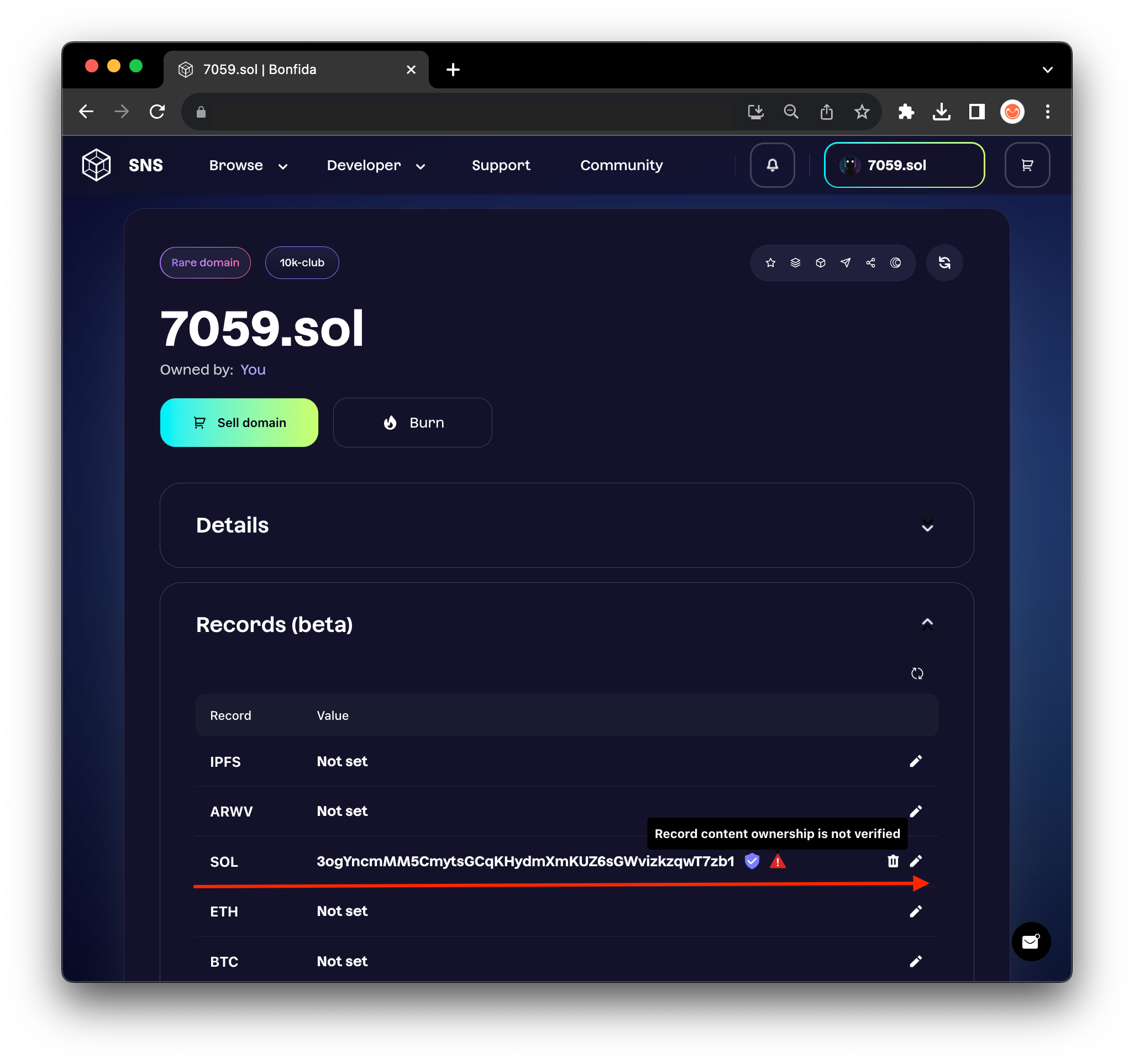Click the Sell domain button
The width and height of the screenshot is (1134, 1064).
239,423
